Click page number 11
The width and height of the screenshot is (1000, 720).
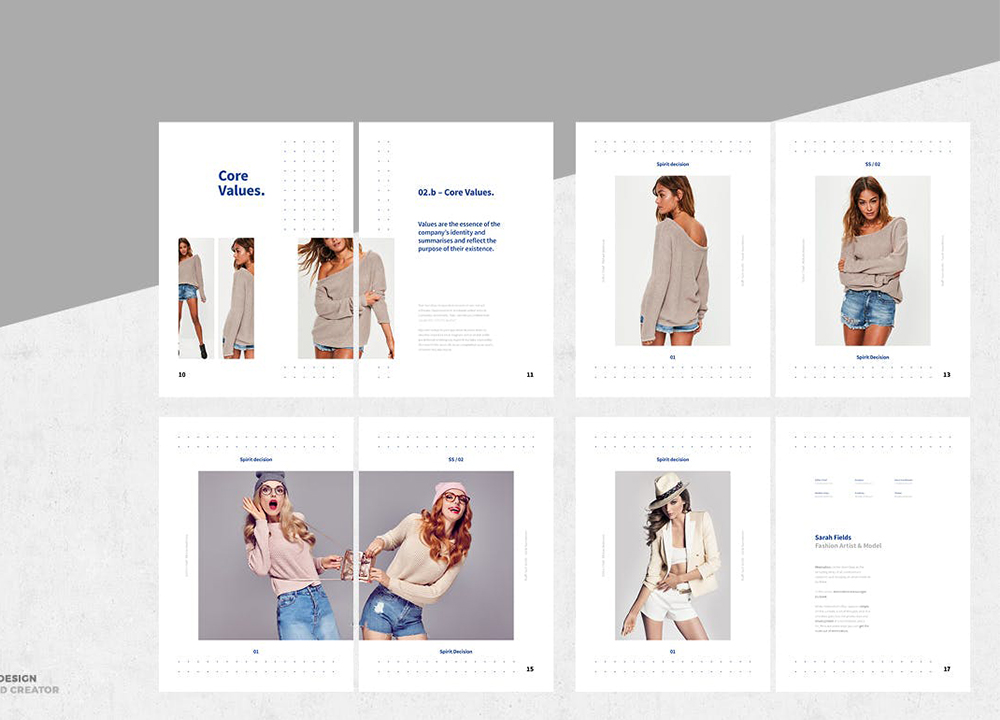[x=530, y=375]
